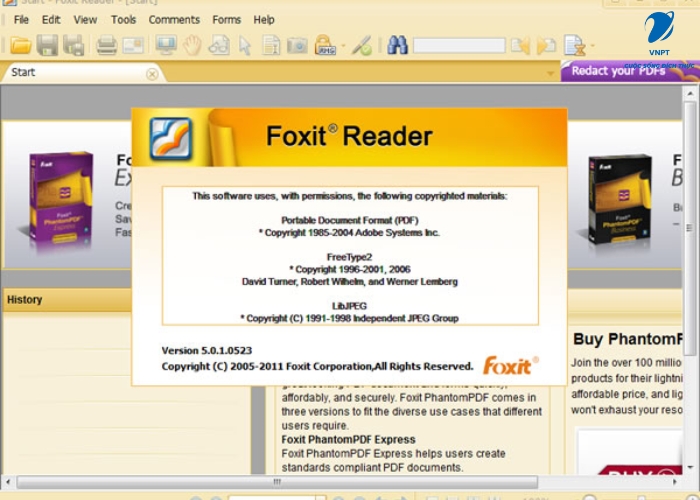The image size is (700, 500).
Task: Choose the Snapshot camera tool
Action: (x=297, y=45)
